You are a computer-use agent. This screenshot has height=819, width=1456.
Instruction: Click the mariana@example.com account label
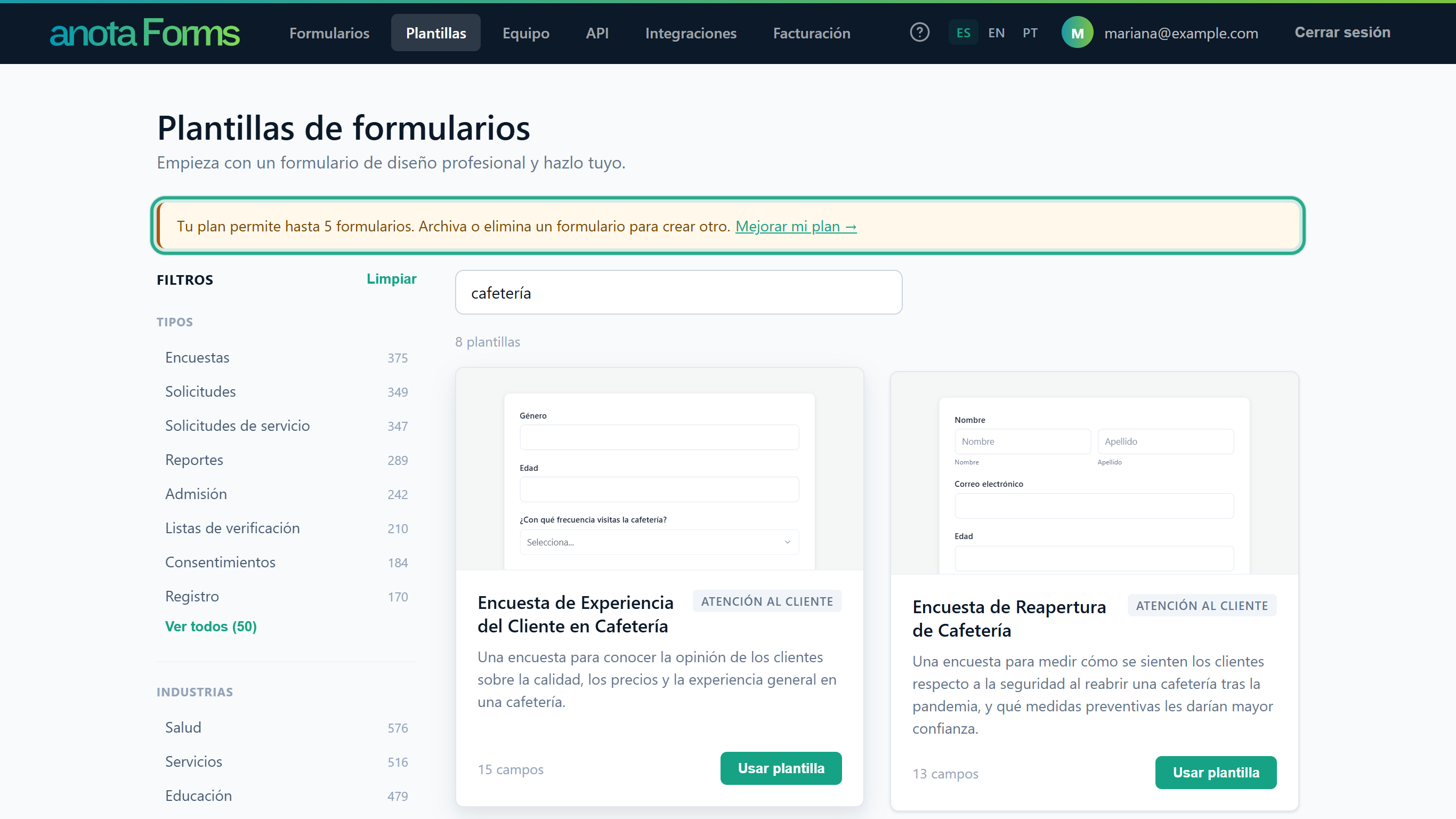coord(1181,34)
